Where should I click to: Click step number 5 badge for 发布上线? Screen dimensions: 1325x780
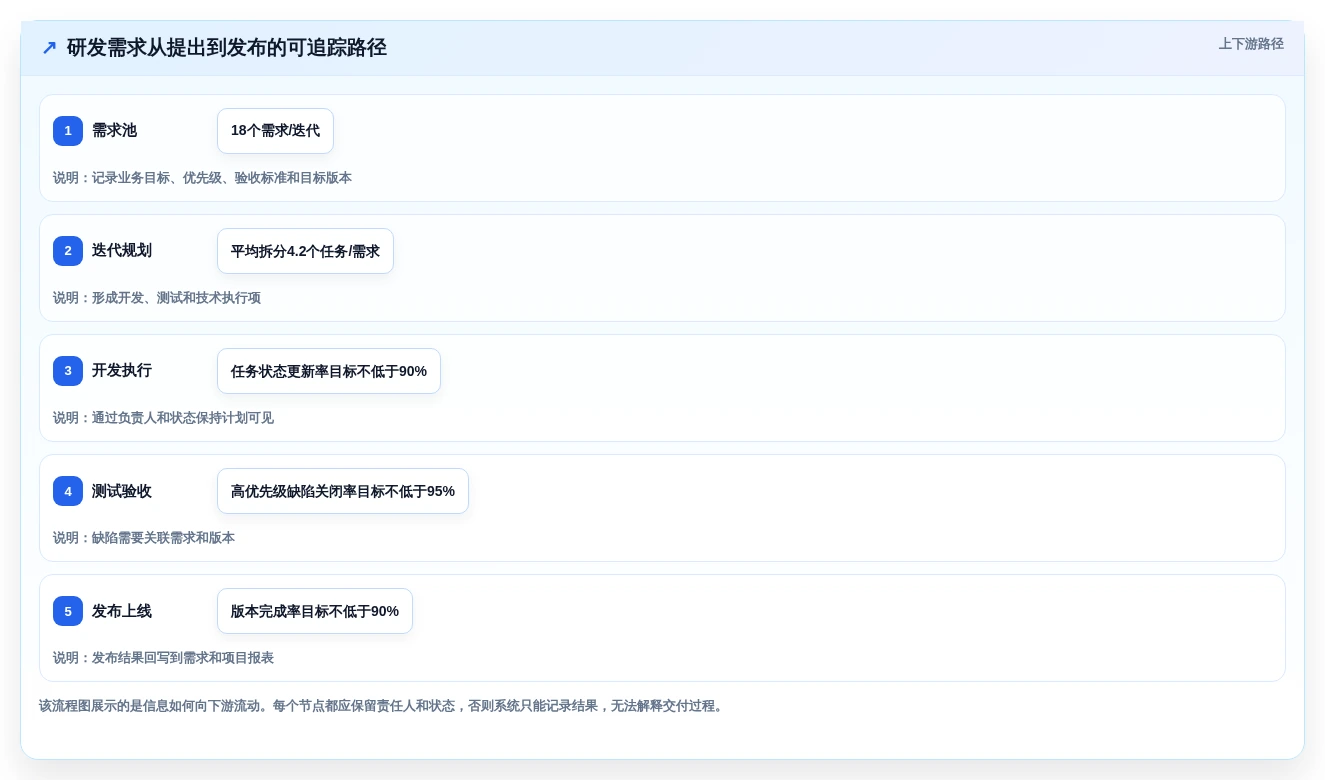pos(68,611)
